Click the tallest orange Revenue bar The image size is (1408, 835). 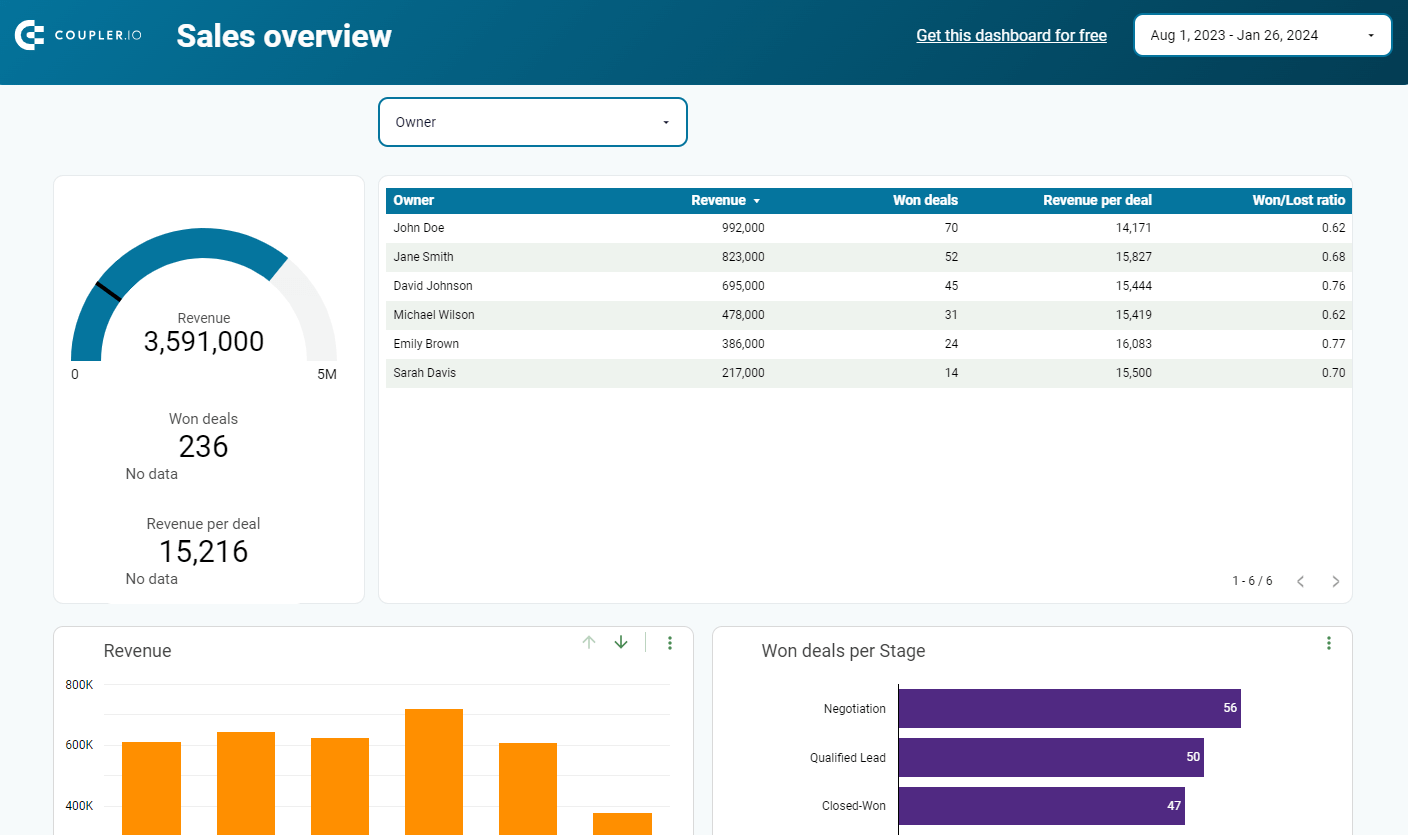(x=434, y=772)
